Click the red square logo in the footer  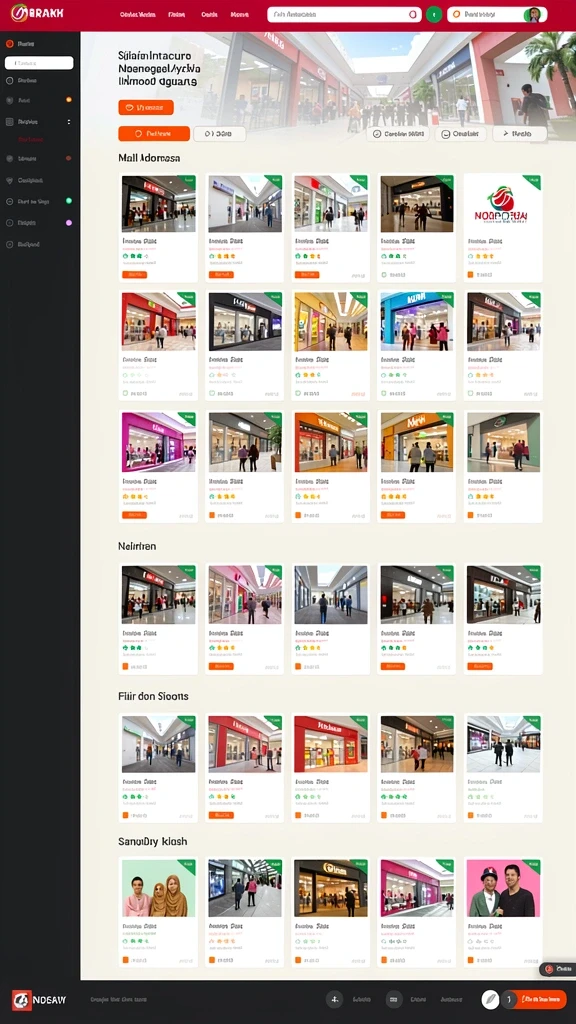(x=21, y=1000)
